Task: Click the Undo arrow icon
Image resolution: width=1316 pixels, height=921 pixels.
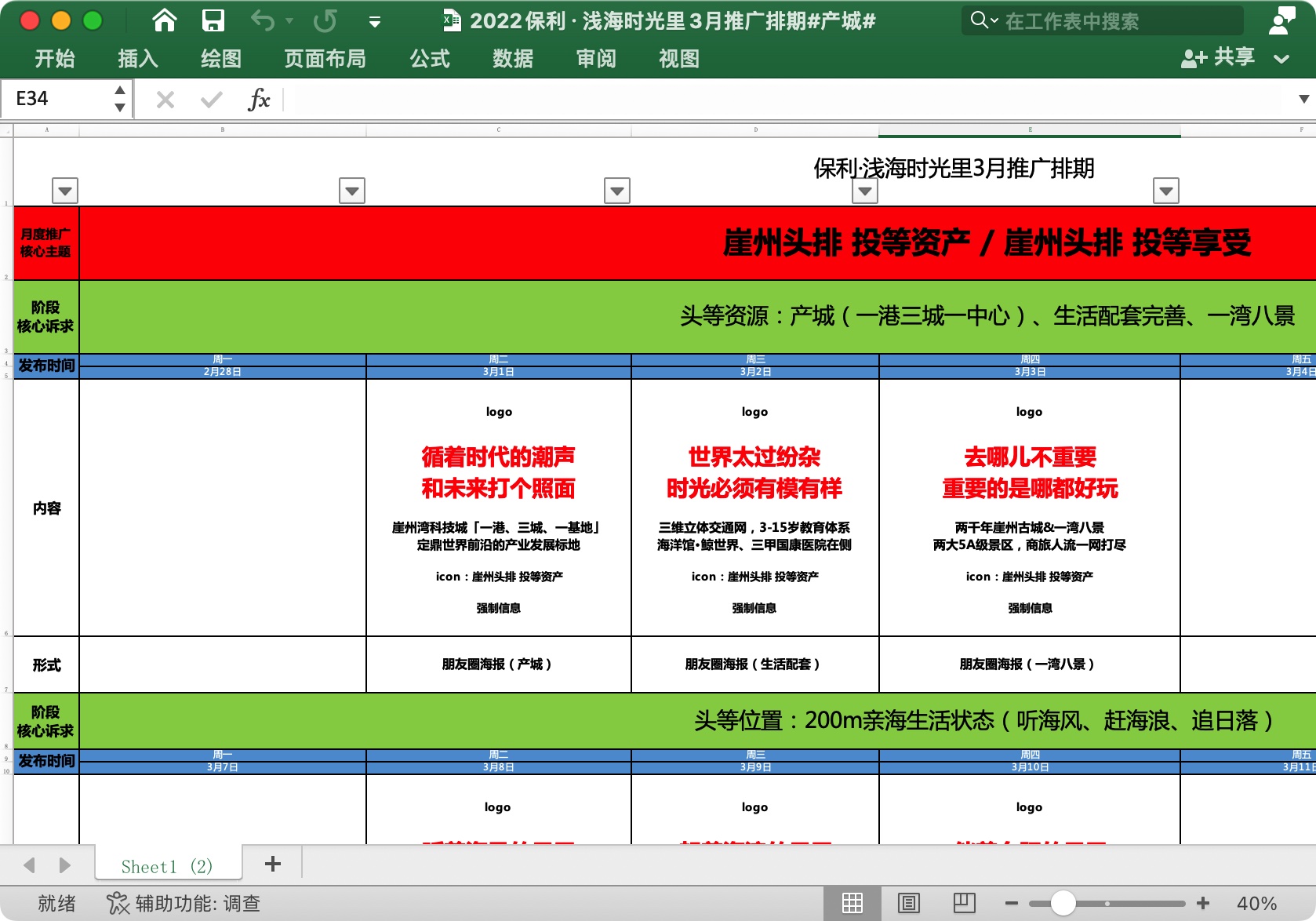Action: click(262, 20)
